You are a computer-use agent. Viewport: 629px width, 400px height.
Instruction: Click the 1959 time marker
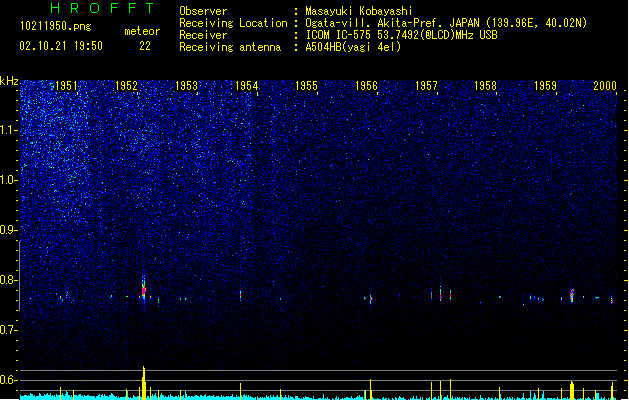pyautogui.click(x=546, y=85)
